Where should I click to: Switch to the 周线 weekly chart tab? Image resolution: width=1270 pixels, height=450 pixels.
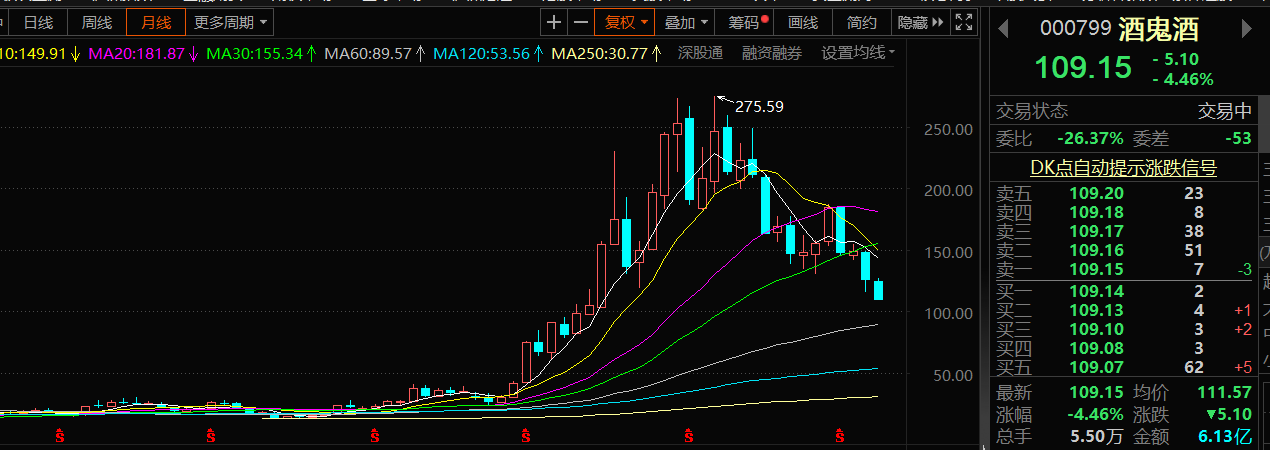click(97, 22)
